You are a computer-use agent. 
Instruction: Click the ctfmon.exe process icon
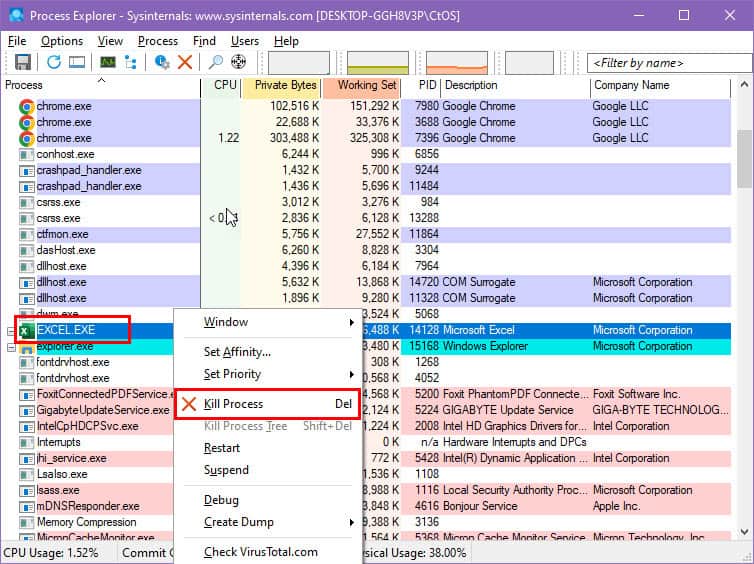click(x=26, y=235)
